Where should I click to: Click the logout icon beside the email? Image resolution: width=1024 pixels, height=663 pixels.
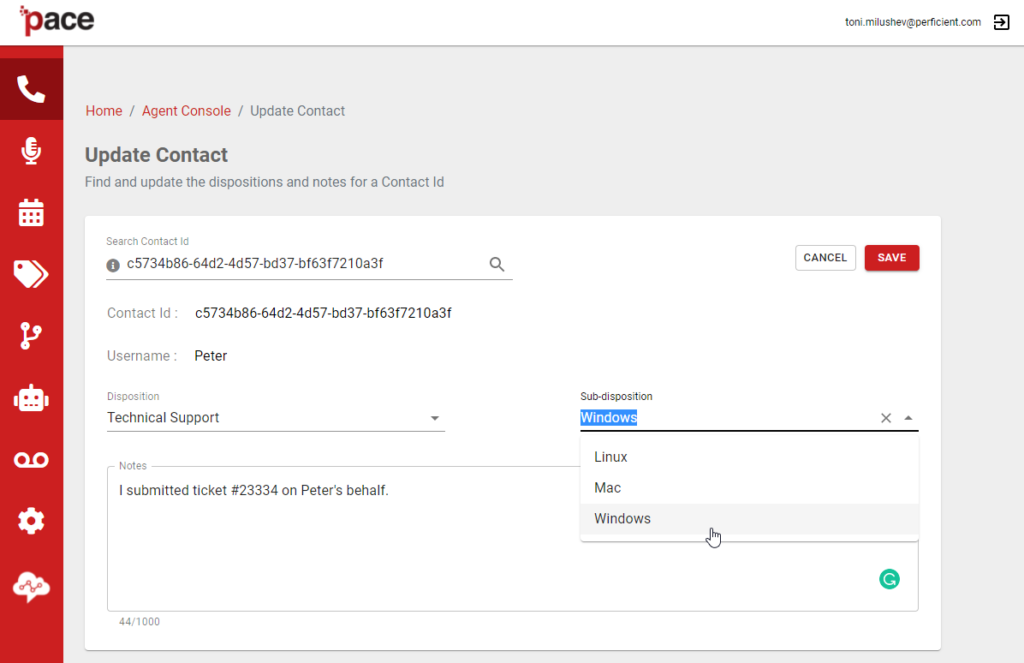coord(1001,22)
